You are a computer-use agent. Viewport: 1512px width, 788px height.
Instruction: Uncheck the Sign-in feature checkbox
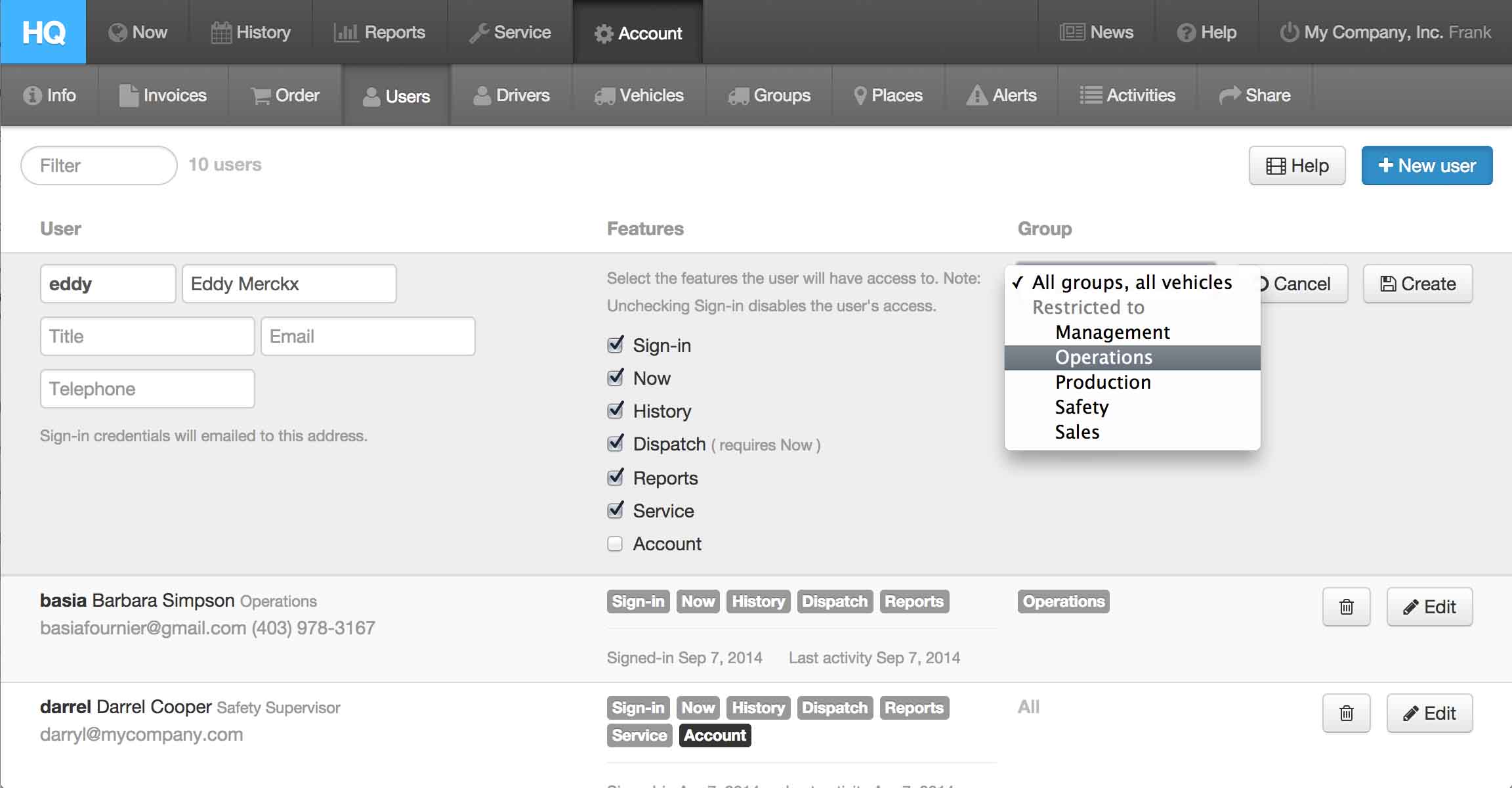click(615, 345)
